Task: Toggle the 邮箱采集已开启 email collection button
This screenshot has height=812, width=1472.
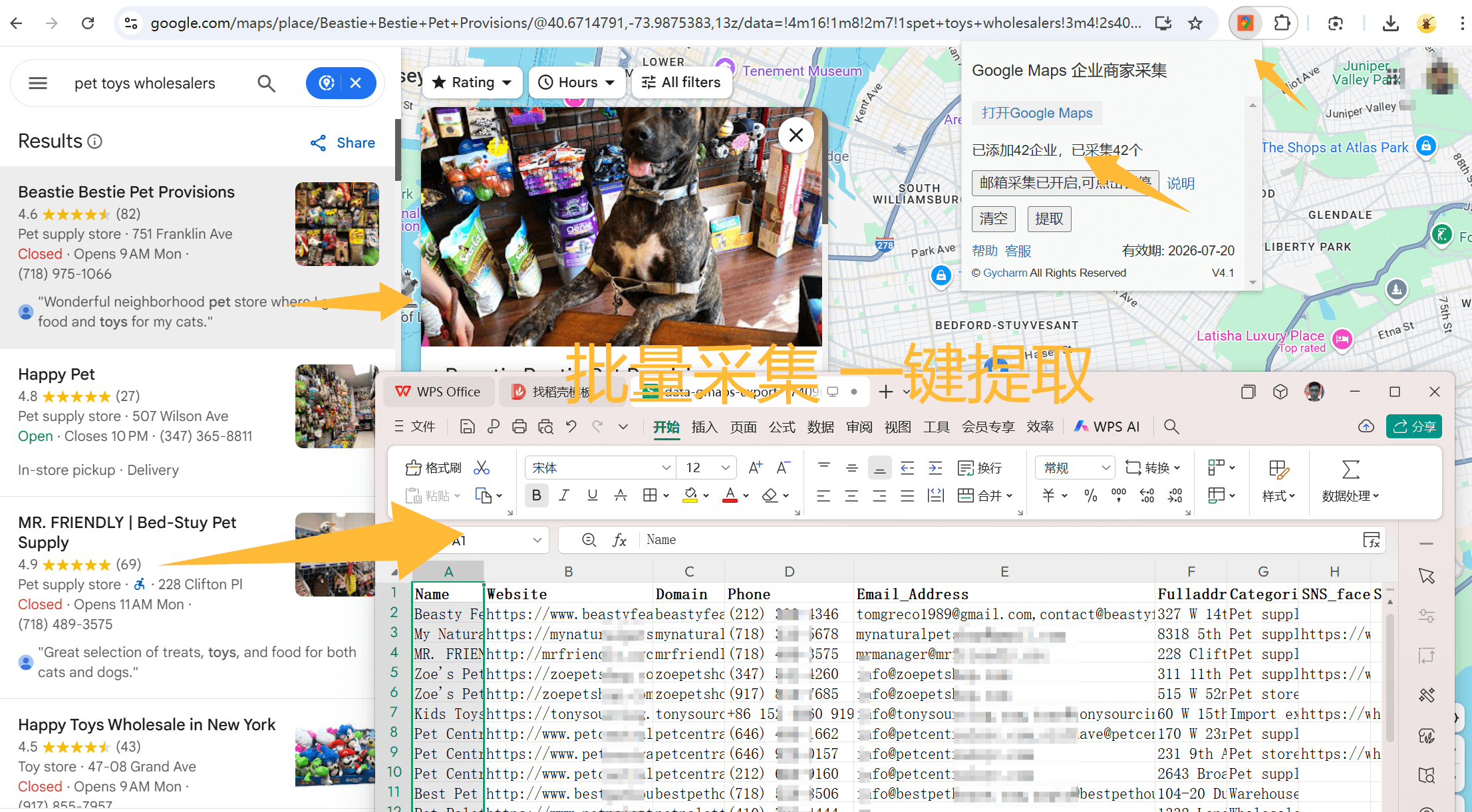Action: tap(1065, 183)
